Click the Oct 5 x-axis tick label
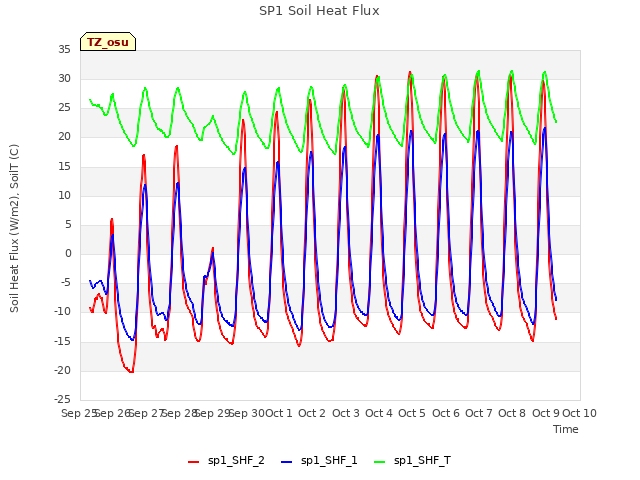640x480 pixels. coord(412,413)
